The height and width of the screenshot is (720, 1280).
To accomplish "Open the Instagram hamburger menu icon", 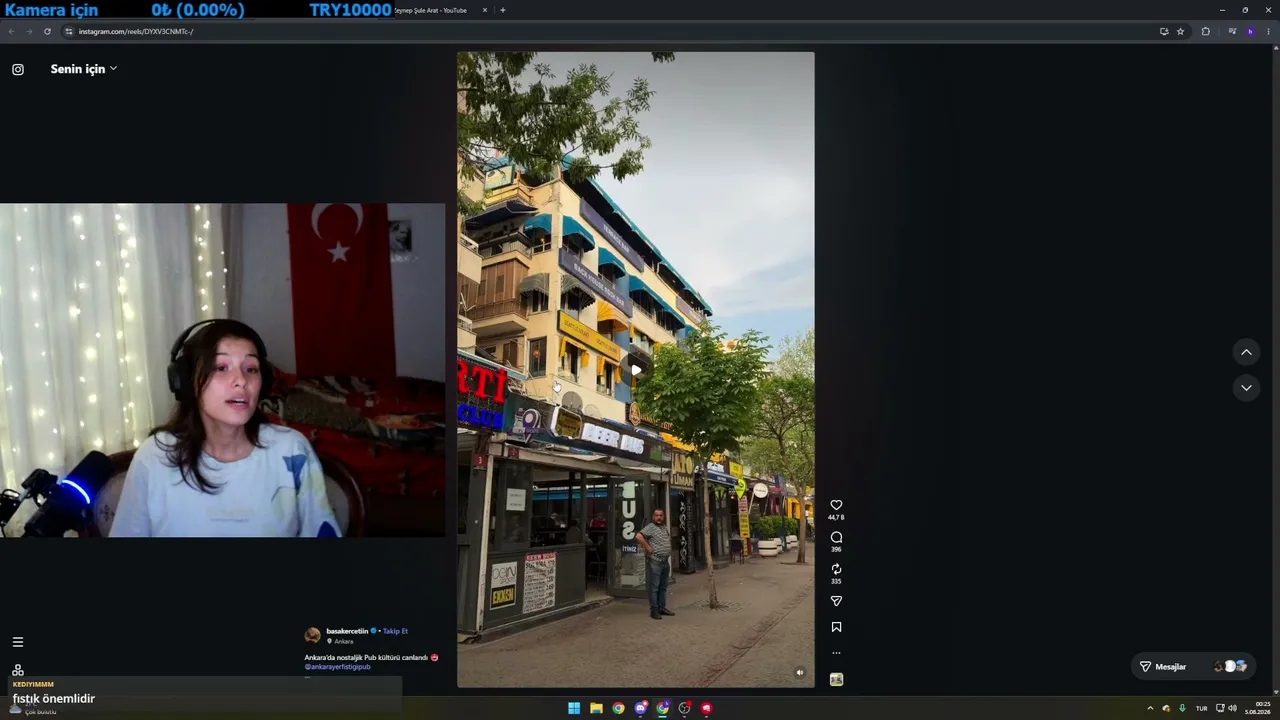I will tap(17, 642).
